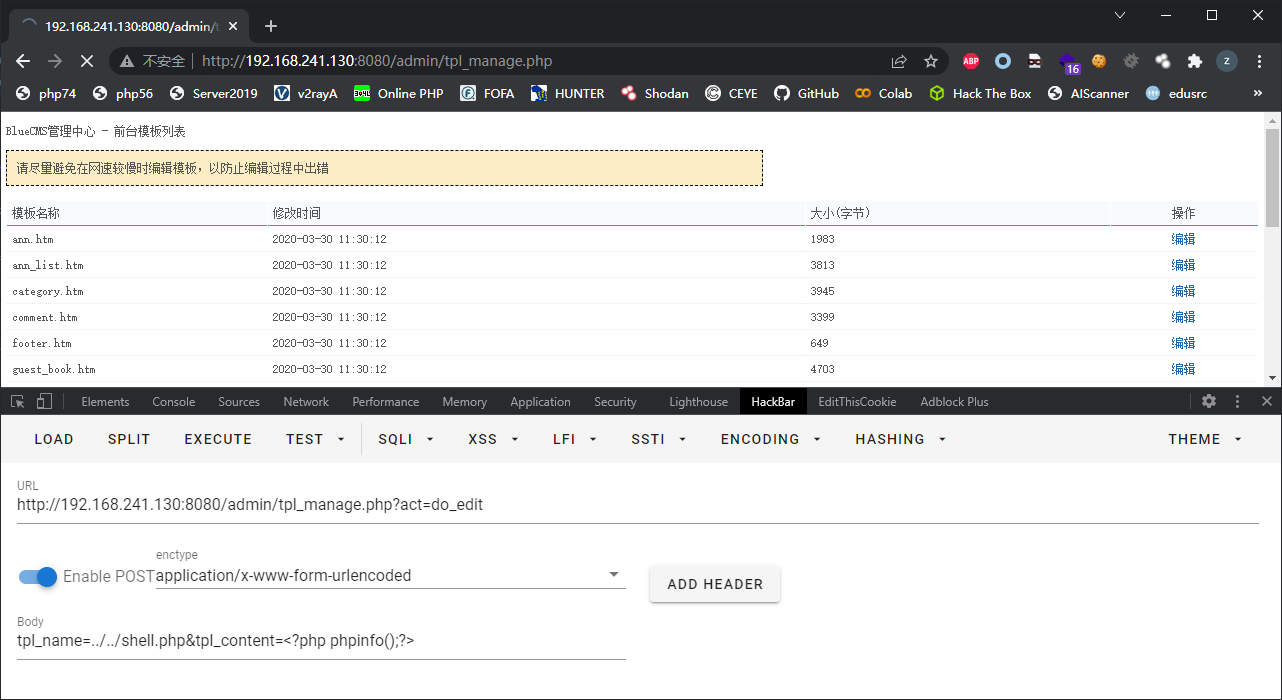
Task: Switch to the Adblock Plus tab
Action: click(x=954, y=402)
